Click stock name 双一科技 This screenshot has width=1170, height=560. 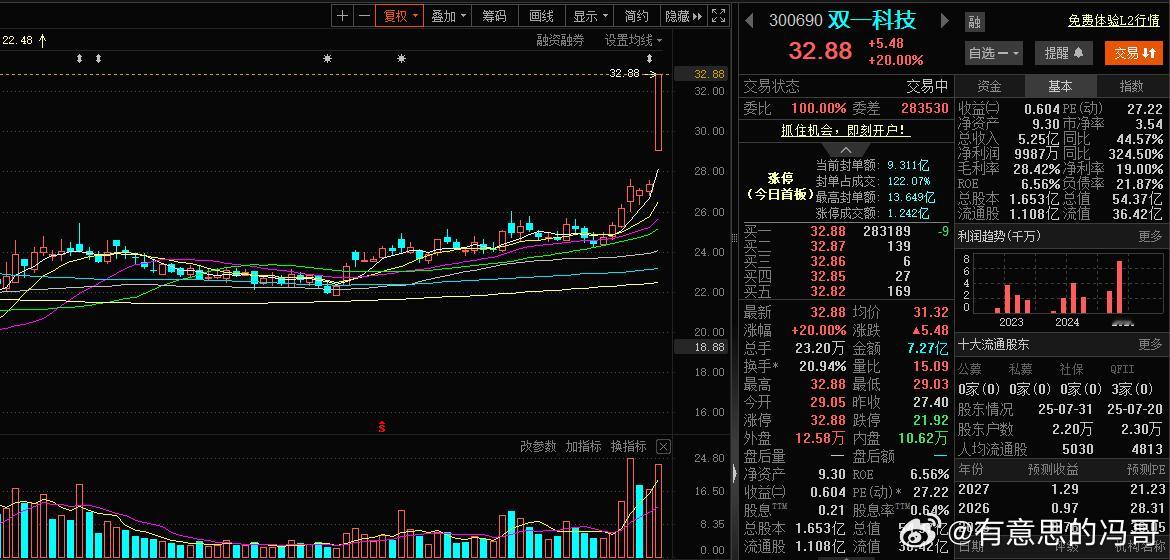pyautogui.click(x=871, y=20)
